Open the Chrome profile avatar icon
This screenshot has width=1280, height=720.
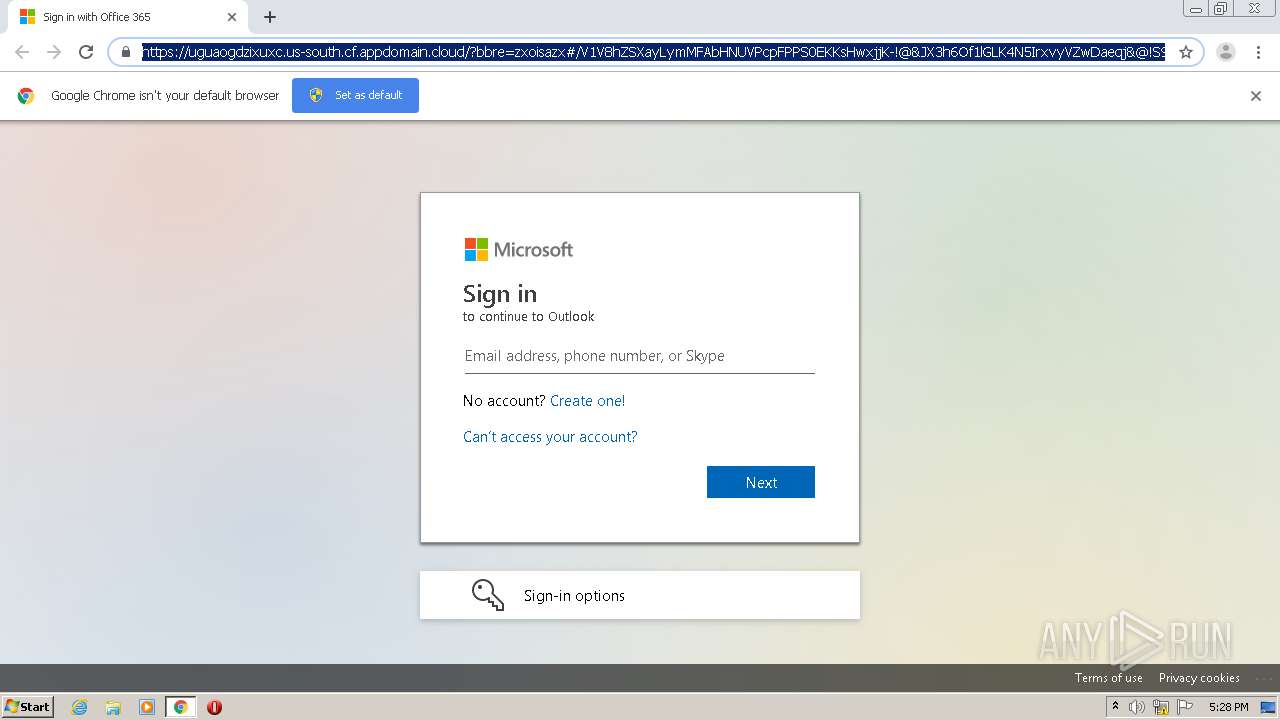1226,52
